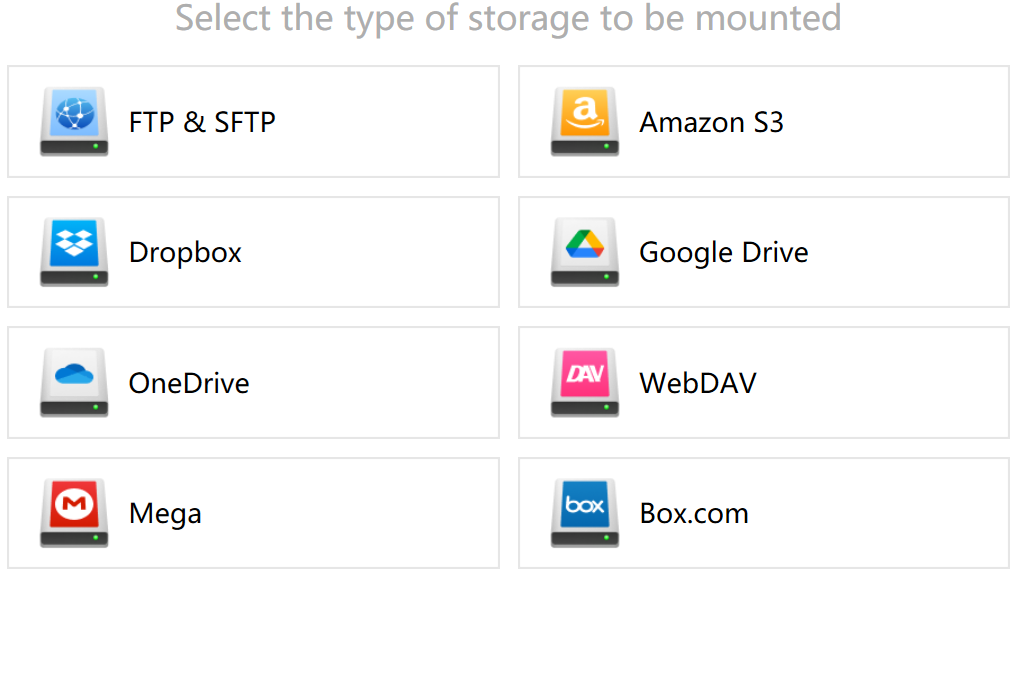Choose the Mega text label

point(165,515)
